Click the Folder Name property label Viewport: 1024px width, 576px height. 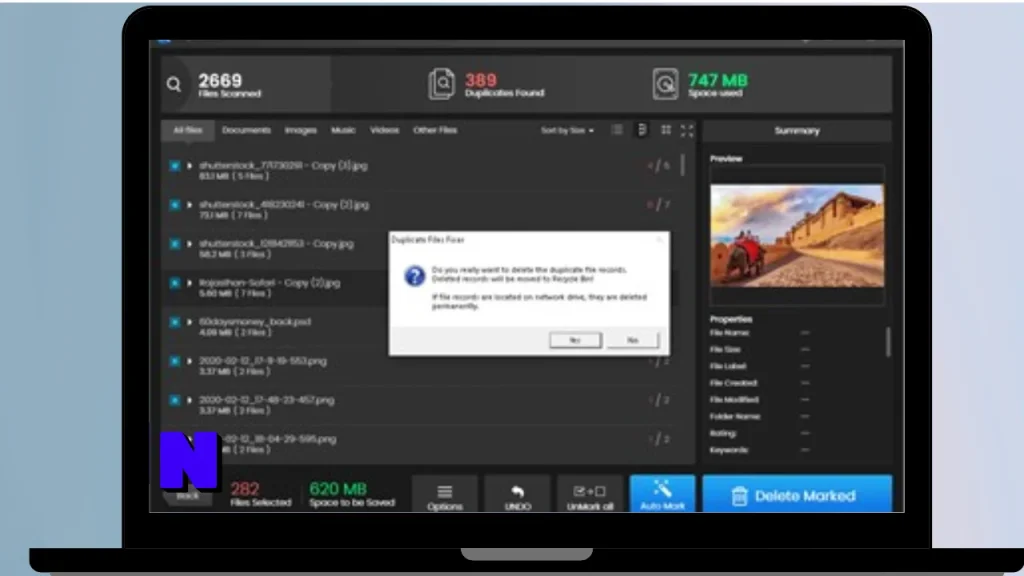734,416
